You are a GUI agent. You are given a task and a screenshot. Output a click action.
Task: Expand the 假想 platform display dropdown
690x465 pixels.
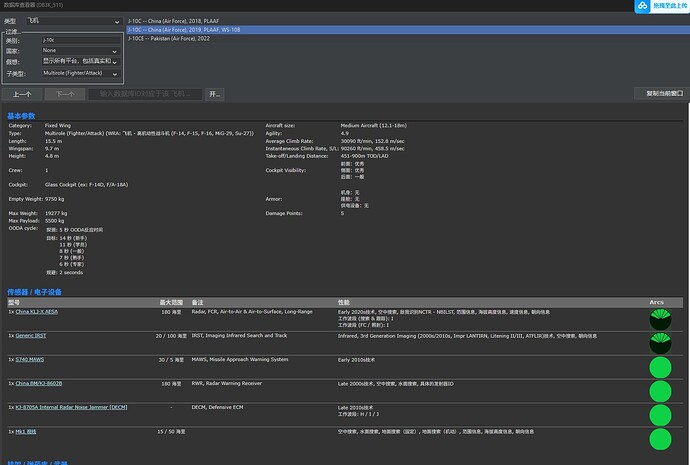[81, 62]
